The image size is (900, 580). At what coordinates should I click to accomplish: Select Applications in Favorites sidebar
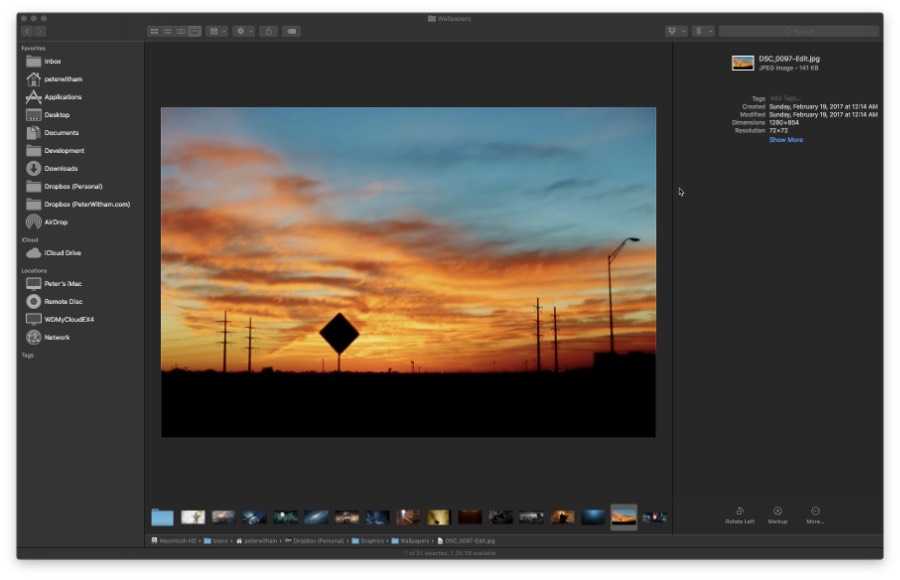point(62,97)
